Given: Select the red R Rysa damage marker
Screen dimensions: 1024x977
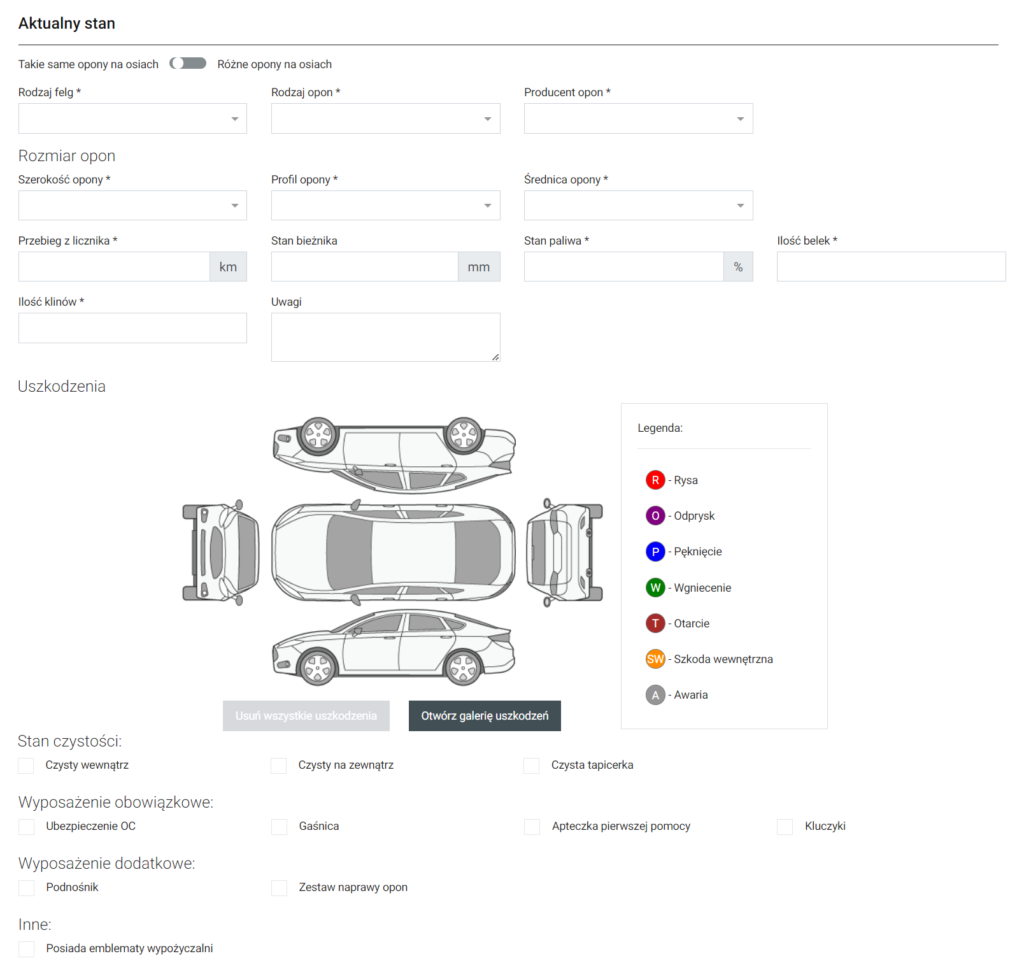Looking at the screenshot, I should pyautogui.click(x=655, y=480).
